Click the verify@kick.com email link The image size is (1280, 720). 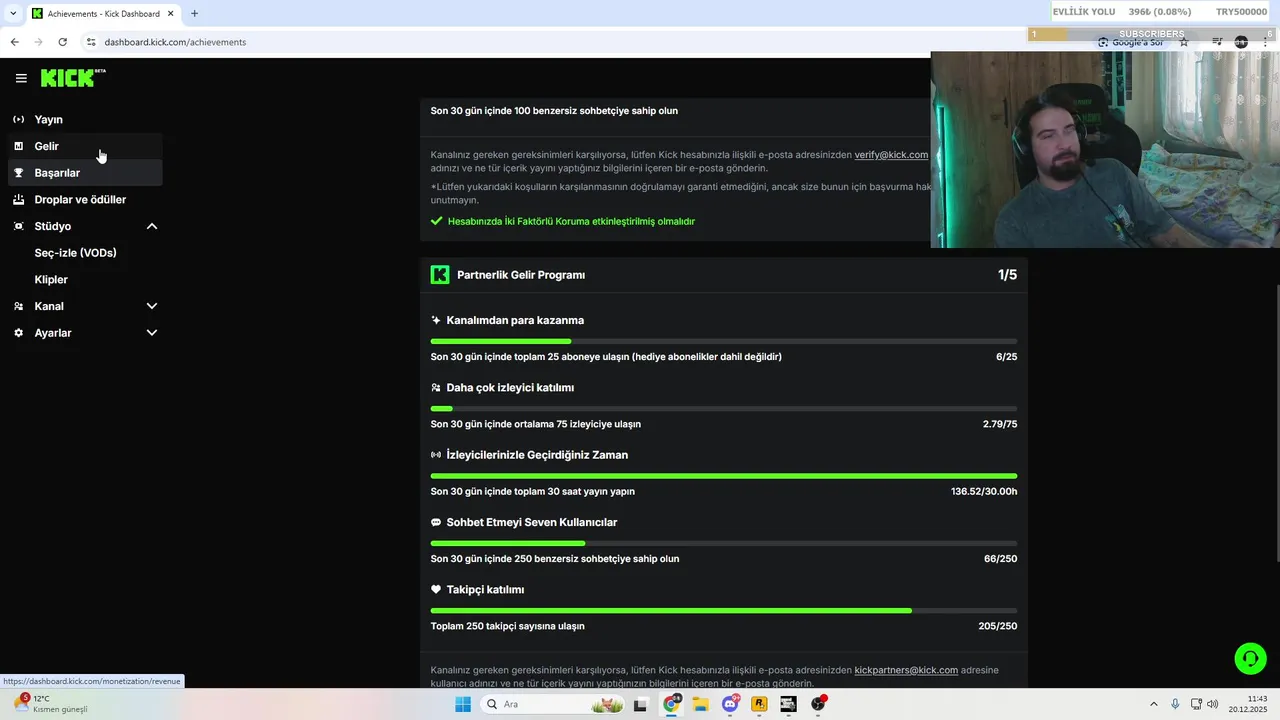click(891, 155)
